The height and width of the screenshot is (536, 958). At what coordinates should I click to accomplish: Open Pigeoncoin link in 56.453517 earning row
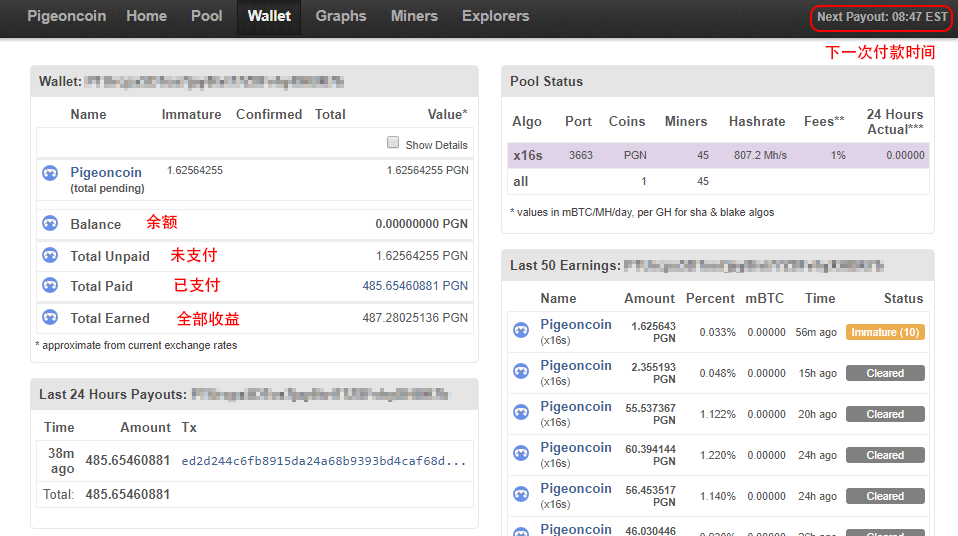click(576, 488)
